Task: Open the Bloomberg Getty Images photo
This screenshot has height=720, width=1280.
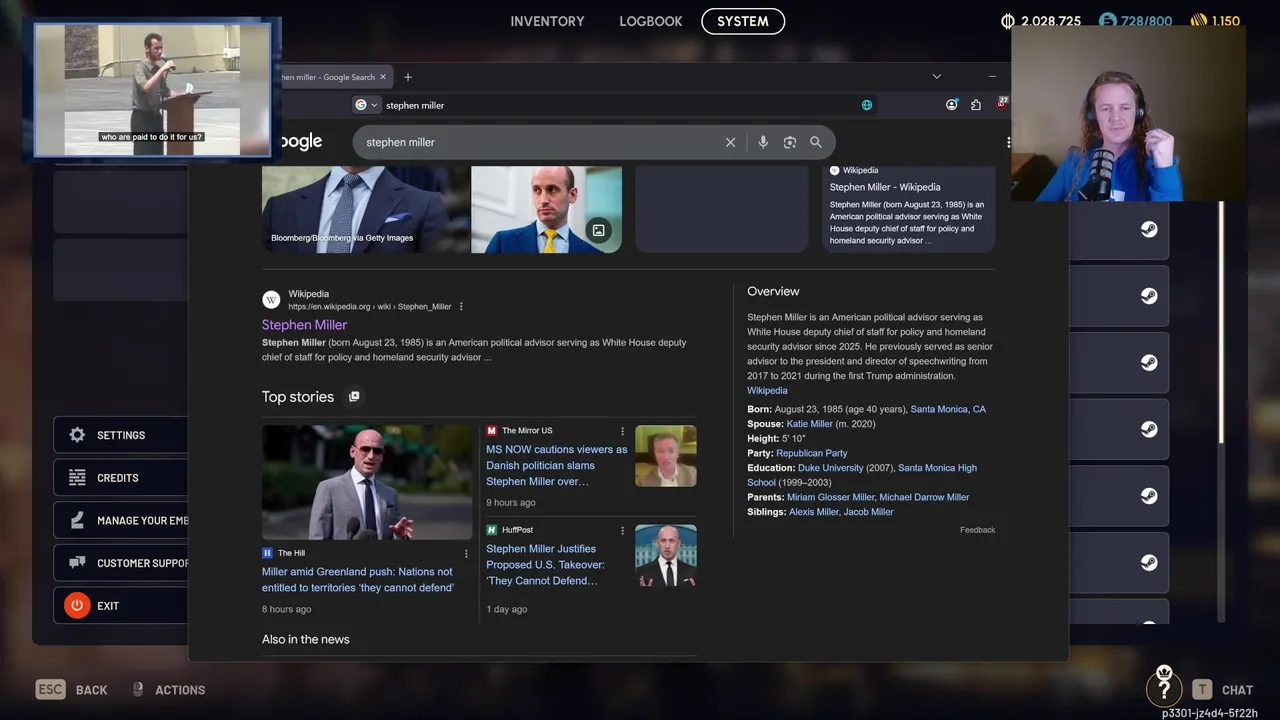Action: coord(365,209)
